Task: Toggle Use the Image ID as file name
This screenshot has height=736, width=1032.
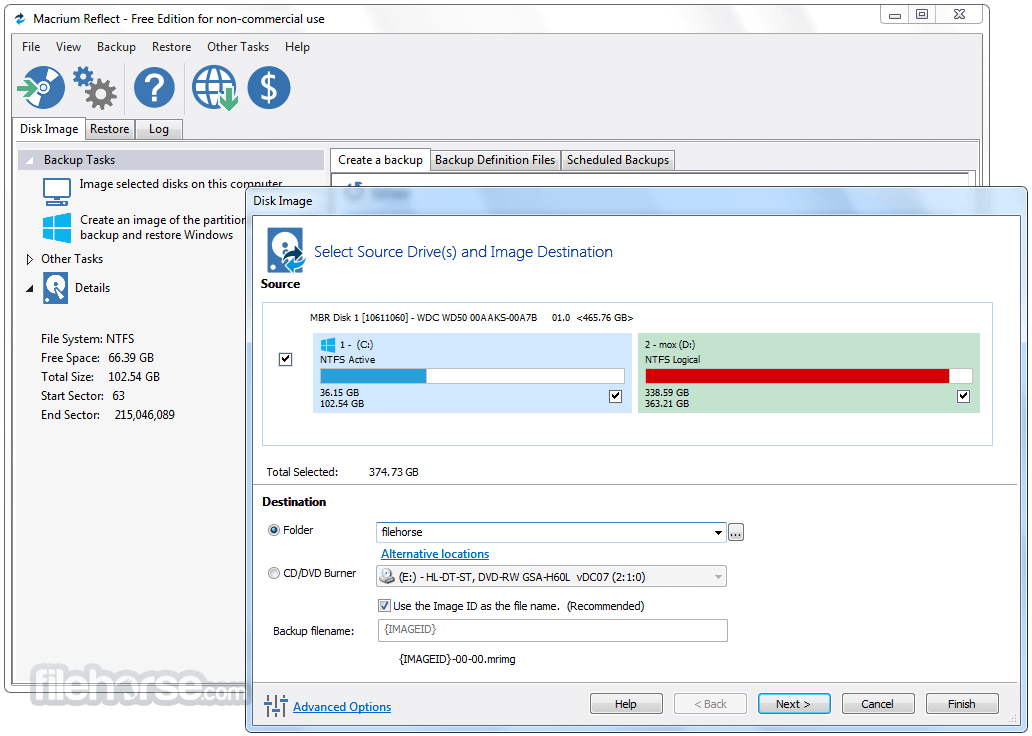Action: click(x=384, y=606)
